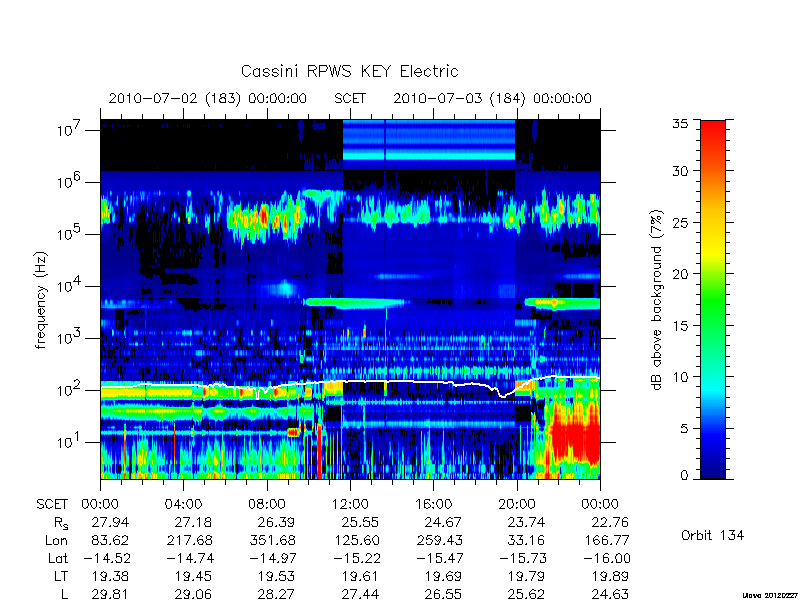This screenshot has height=600, width=800.
Task: Click the 16:00 SCET time tick label
Action: pos(433,504)
